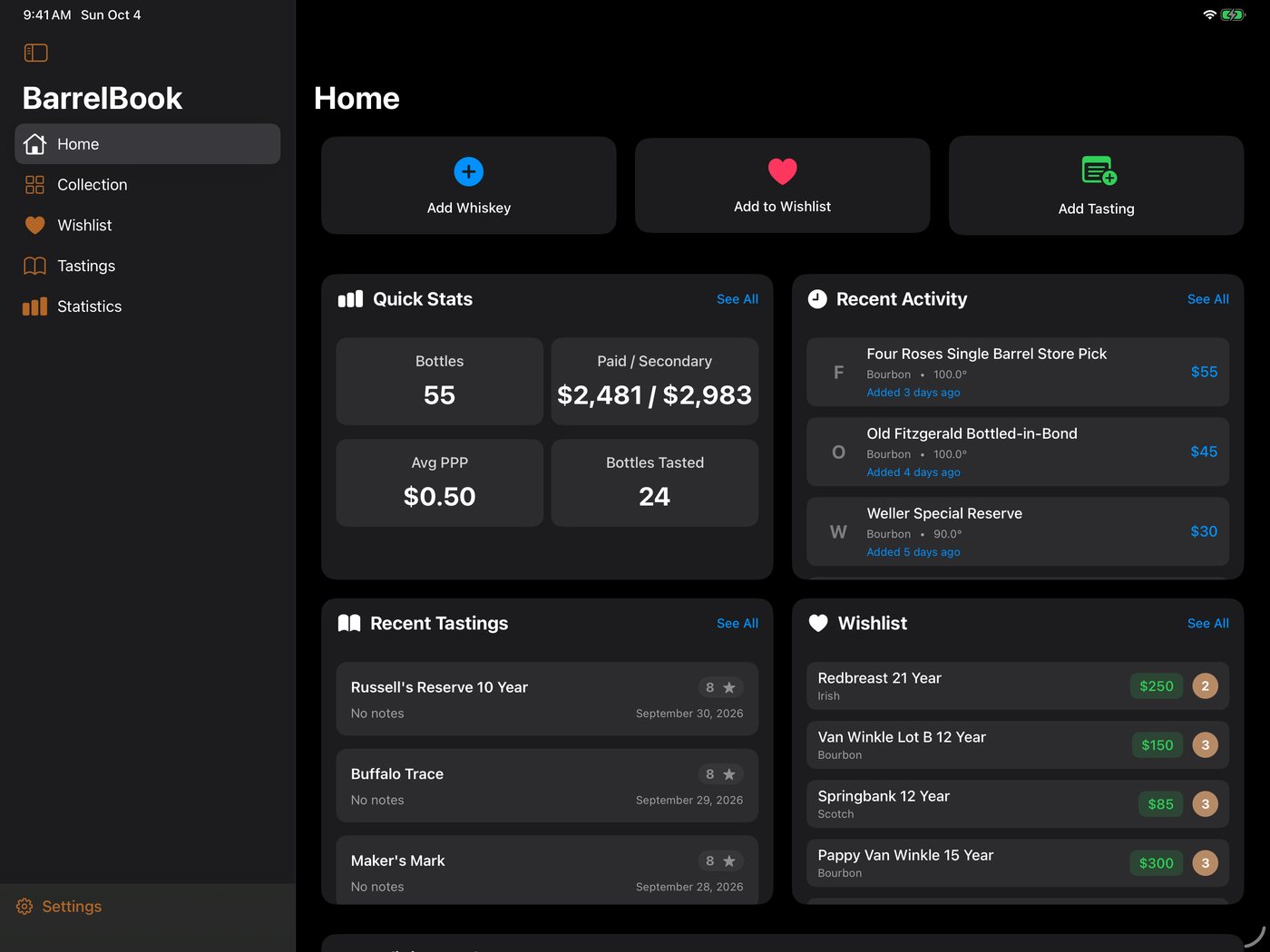Click the Quick Stats bar chart icon
The height and width of the screenshot is (952, 1270).
click(x=350, y=299)
